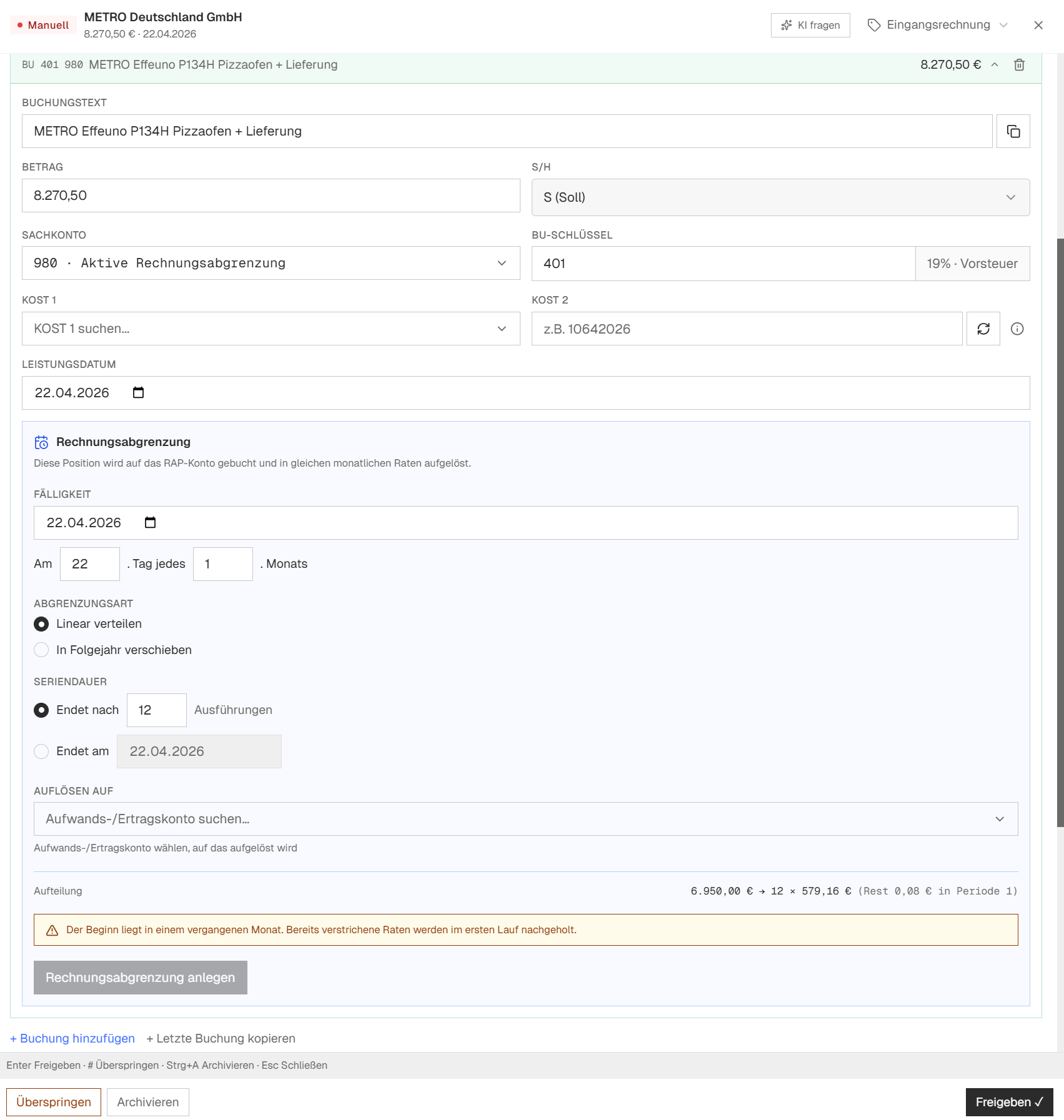Open the Leistungsdatum calendar picker icon
Screen dimensions: 1064x1120
[x=138, y=392]
